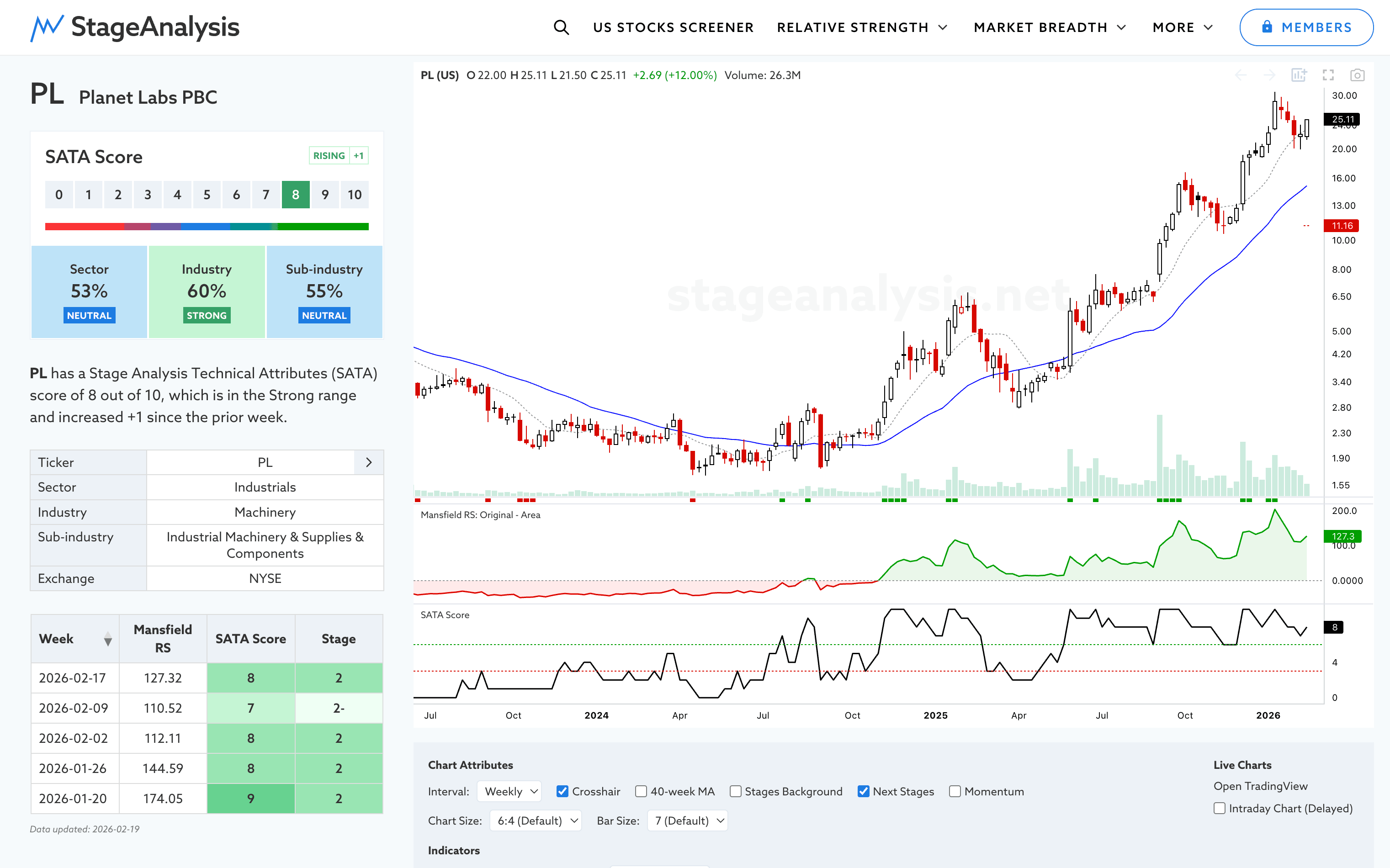
Task: Expand the Ticker PL row chevron
Action: [369, 462]
